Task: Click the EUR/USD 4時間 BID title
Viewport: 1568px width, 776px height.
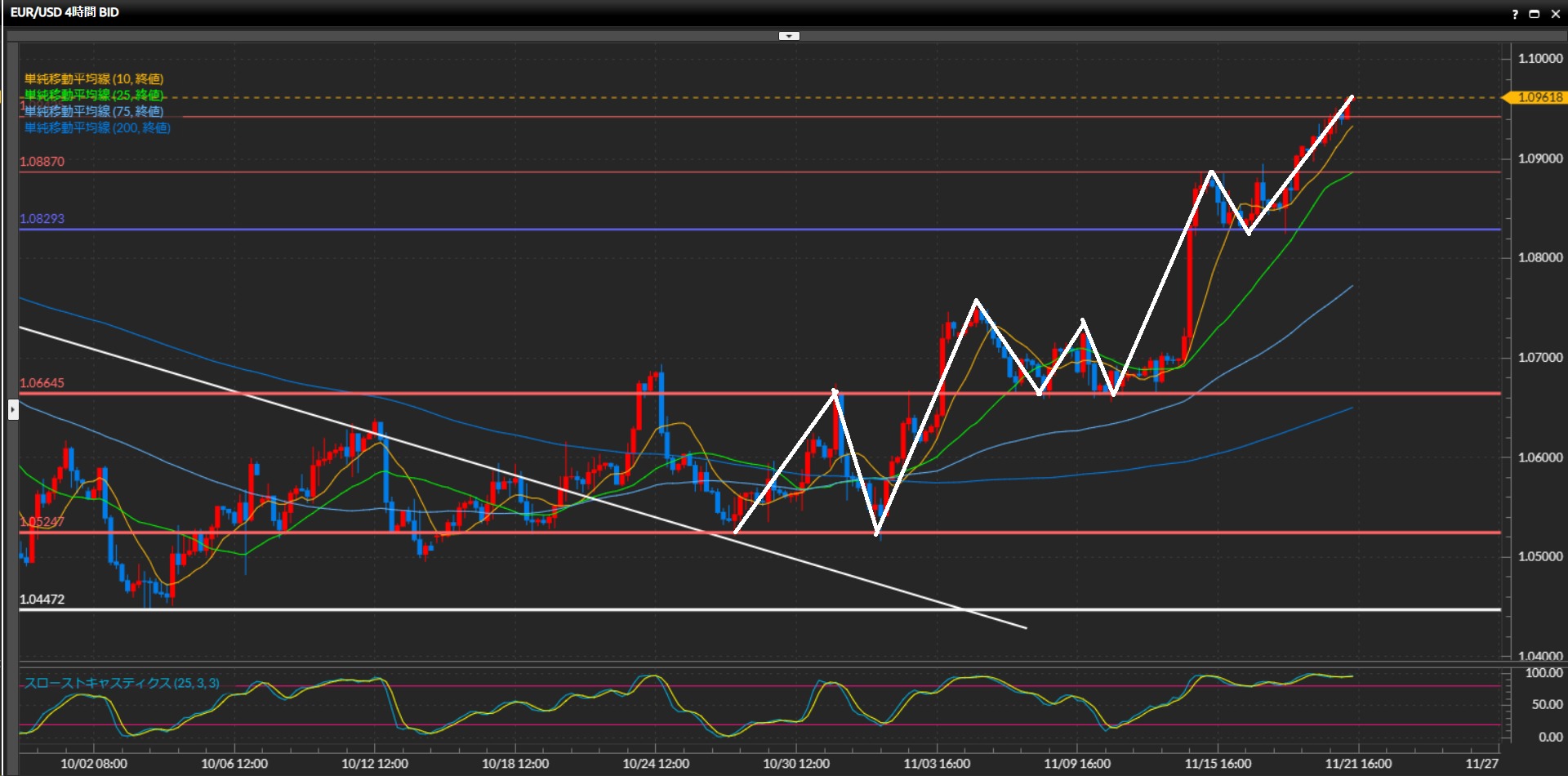Action: pyautogui.click(x=65, y=12)
